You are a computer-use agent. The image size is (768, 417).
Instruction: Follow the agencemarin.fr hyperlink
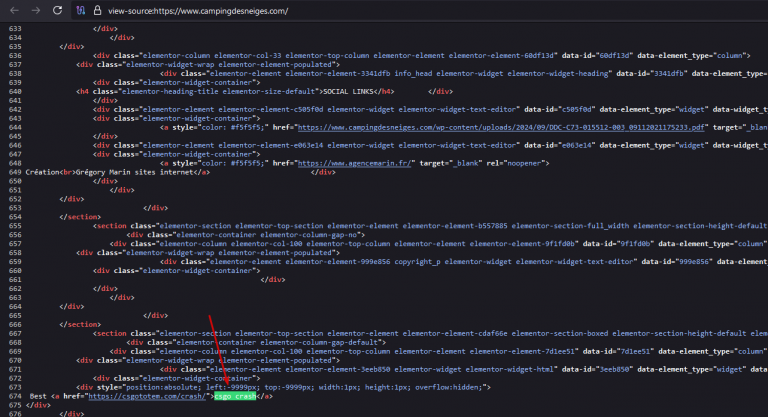tap(355, 163)
